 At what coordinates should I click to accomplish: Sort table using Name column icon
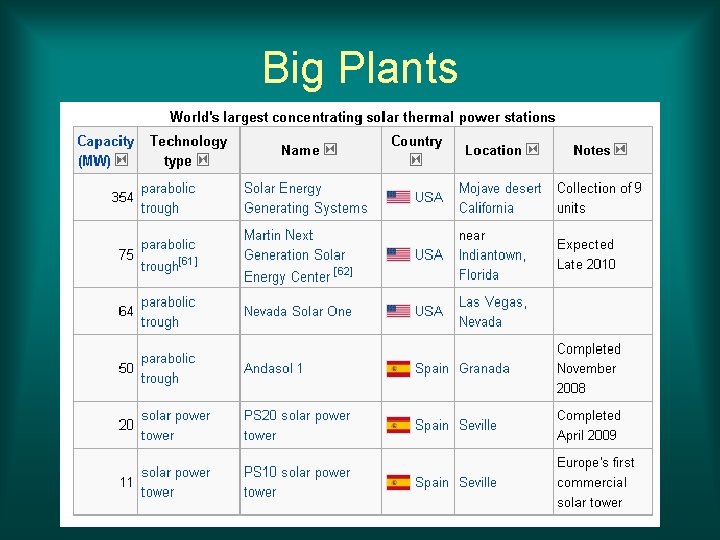click(x=330, y=149)
